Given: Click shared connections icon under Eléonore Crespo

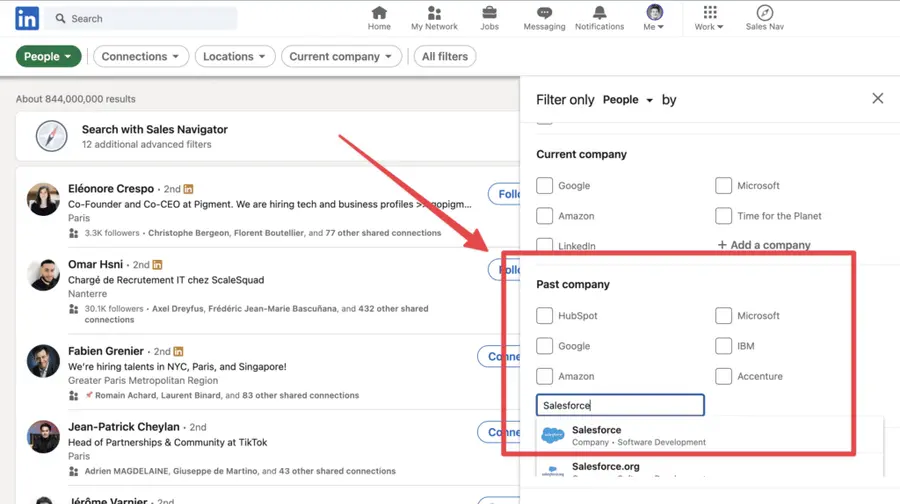Looking at the screenshot, I should [x=73, y=233].
